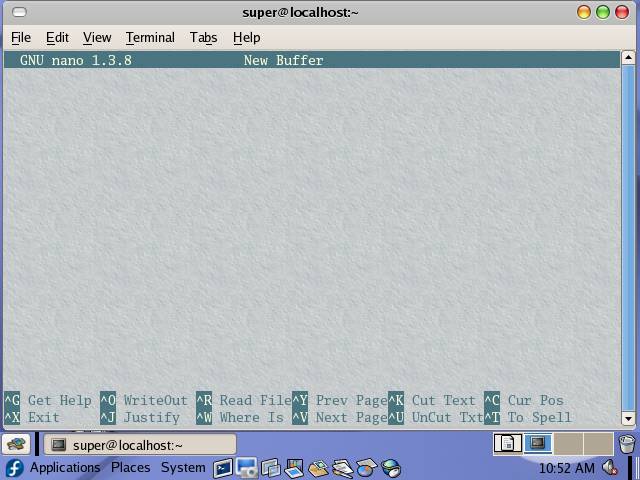Open the Tabs menu

pyautogui.click(x=203, y=37)
